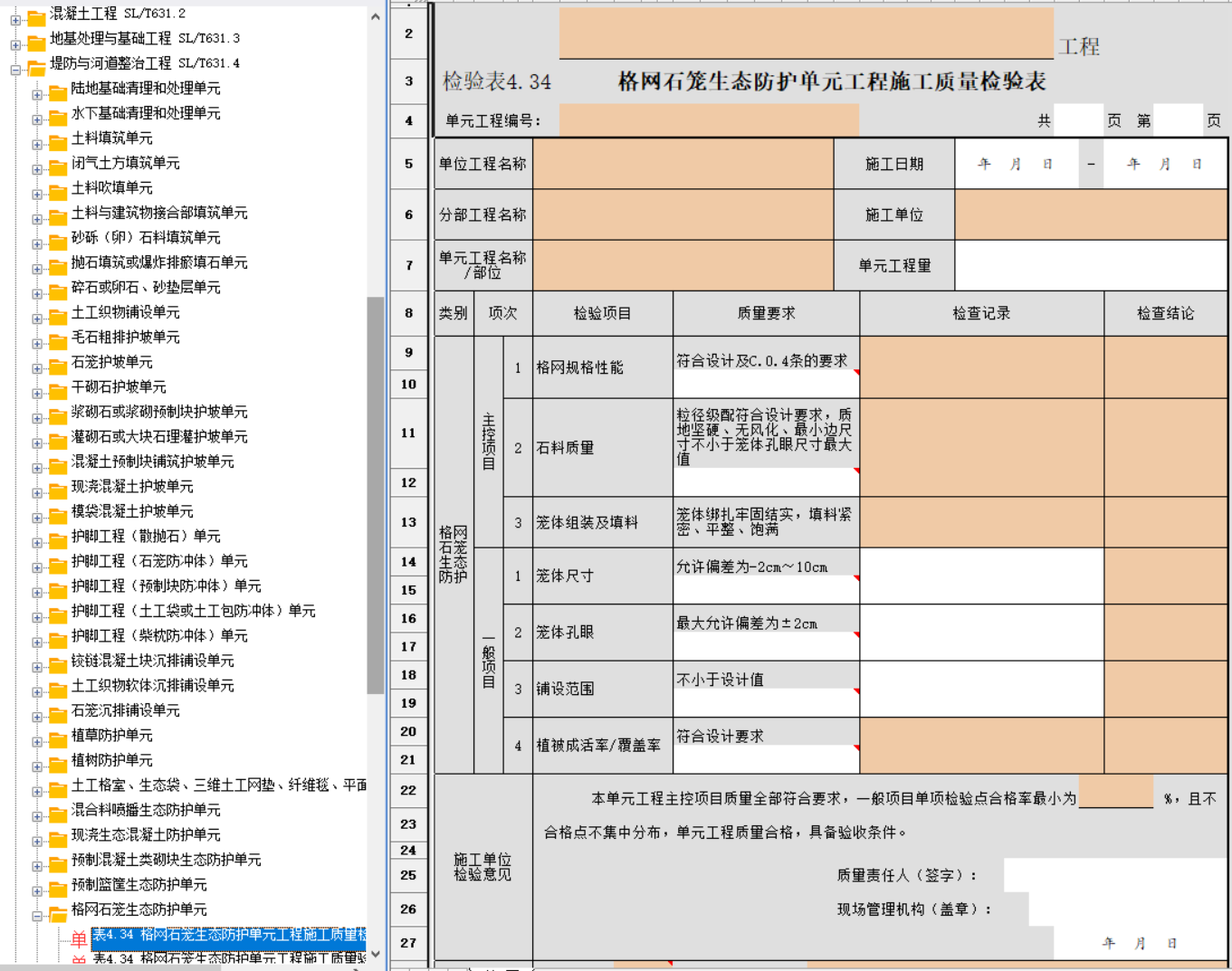This screenshot has width=1232, height=971.
Task: Select row header 8 in the sheet
Action: (x=409, y=313)
